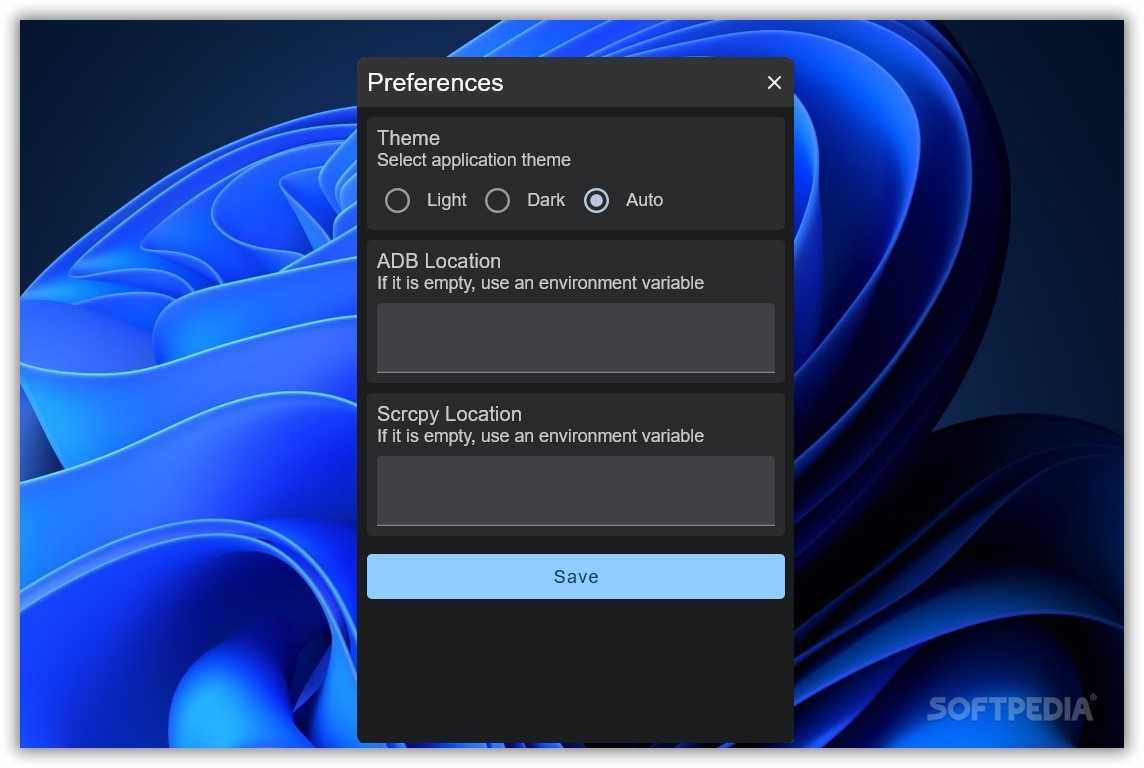Click the 'Select application theme' text
This screenshot has height=768, width=1144.
click(474, 160)
